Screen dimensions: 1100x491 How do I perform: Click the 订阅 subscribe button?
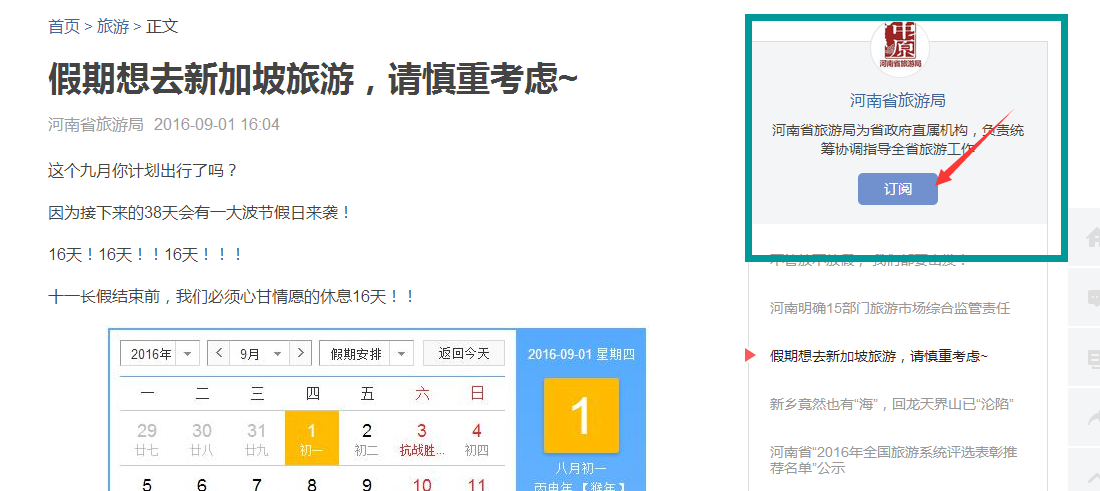point(897,189)
